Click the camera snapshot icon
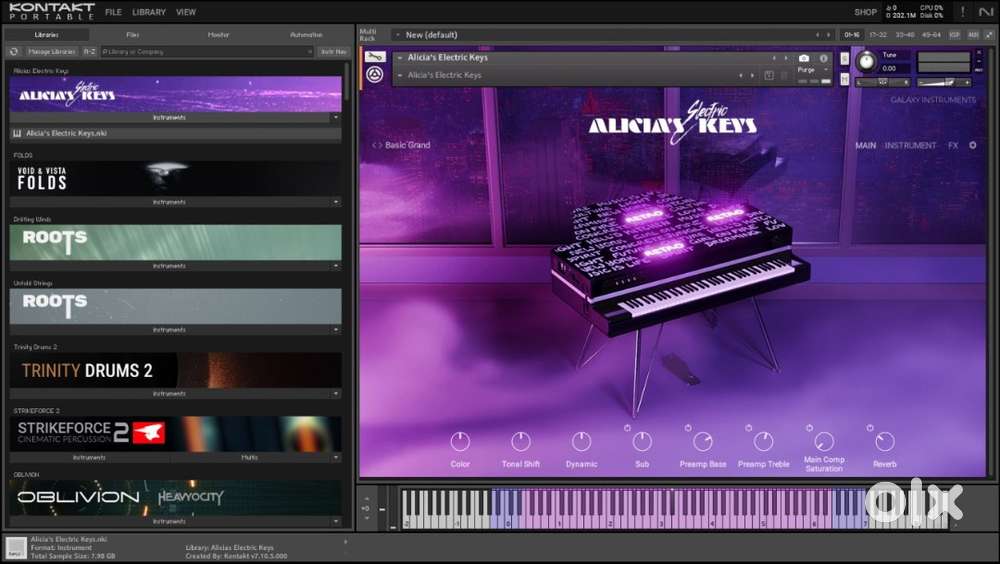 click(804, 59)
